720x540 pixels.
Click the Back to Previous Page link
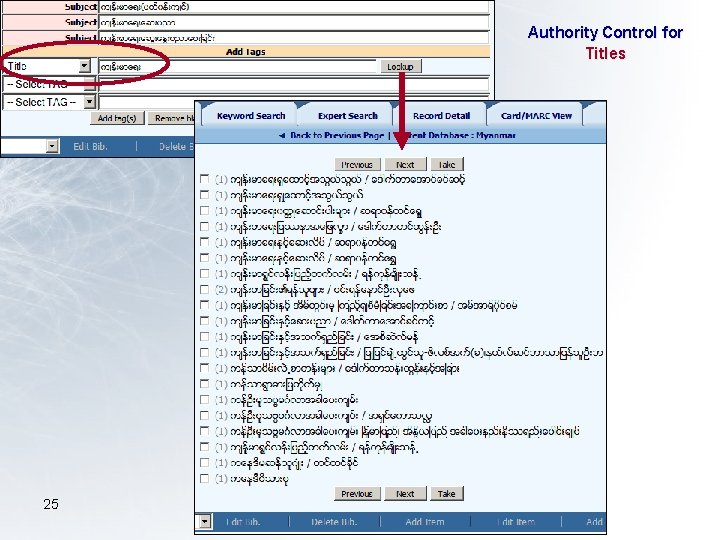[337, 135]
